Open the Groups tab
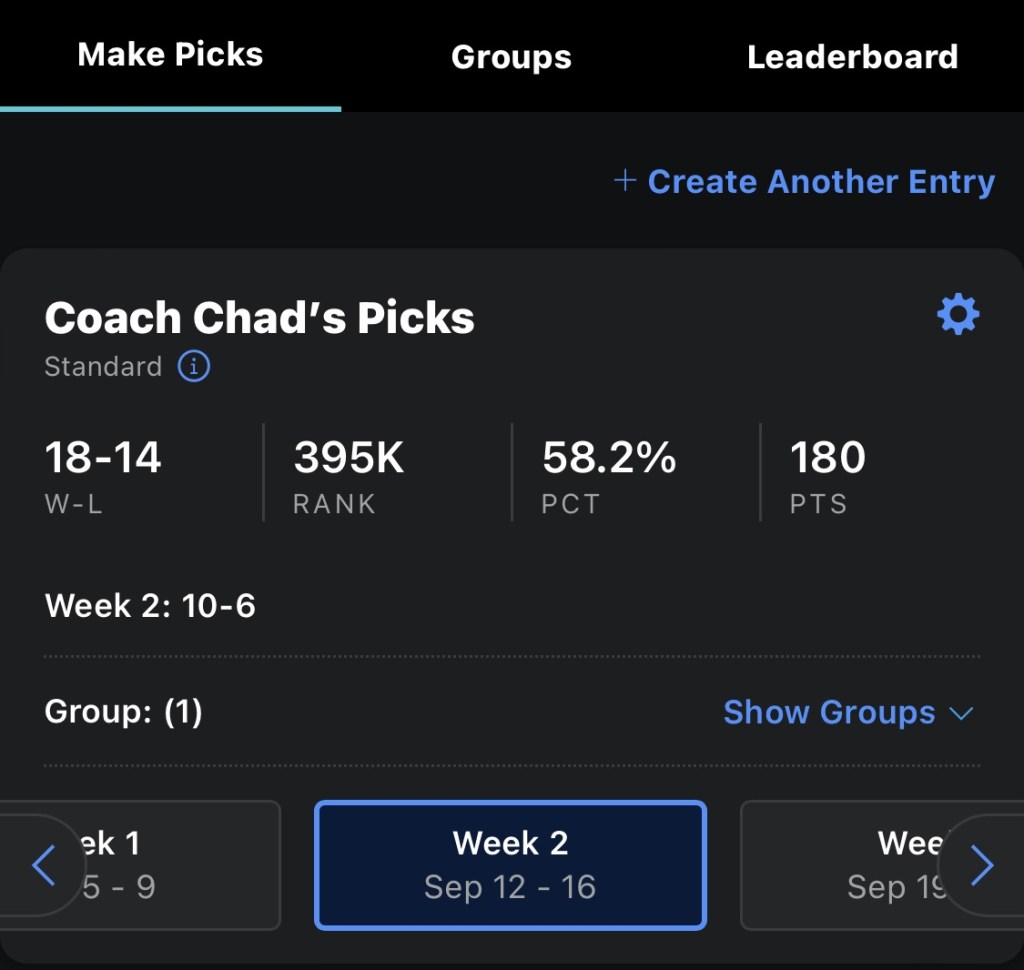The height and width of the screenshot is (970, 1024). pyautogui.click(x=511, y=57)
